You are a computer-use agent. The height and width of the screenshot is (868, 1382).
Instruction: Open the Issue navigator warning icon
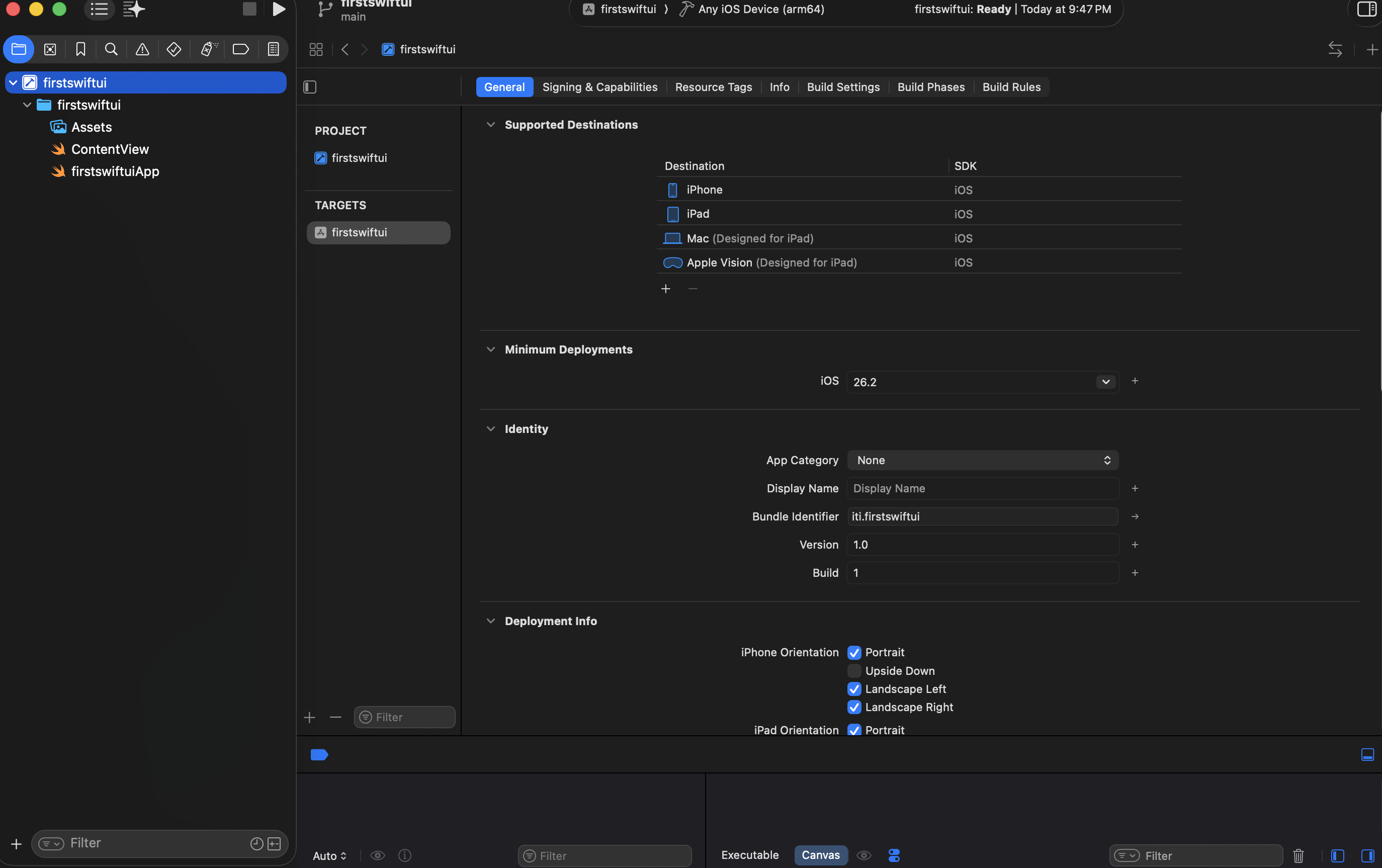pyautogui.click(x=142, y=49)
